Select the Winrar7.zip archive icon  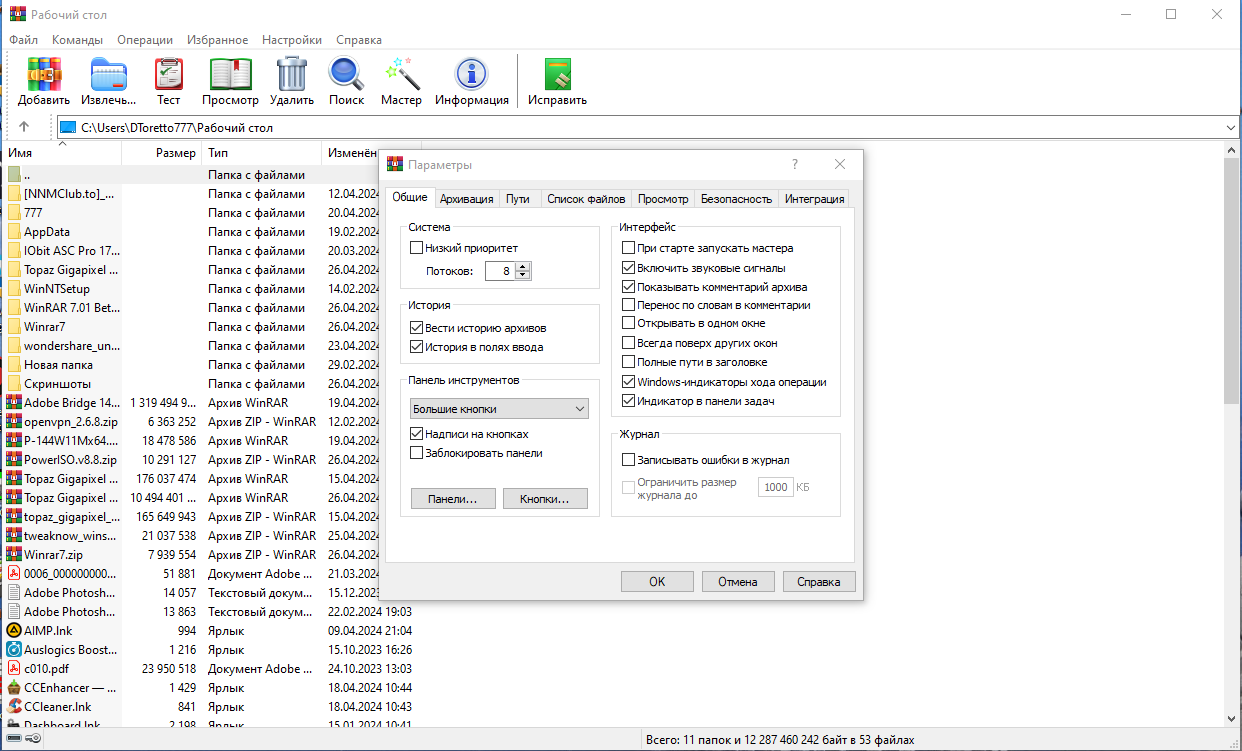[x=14, y=555]
